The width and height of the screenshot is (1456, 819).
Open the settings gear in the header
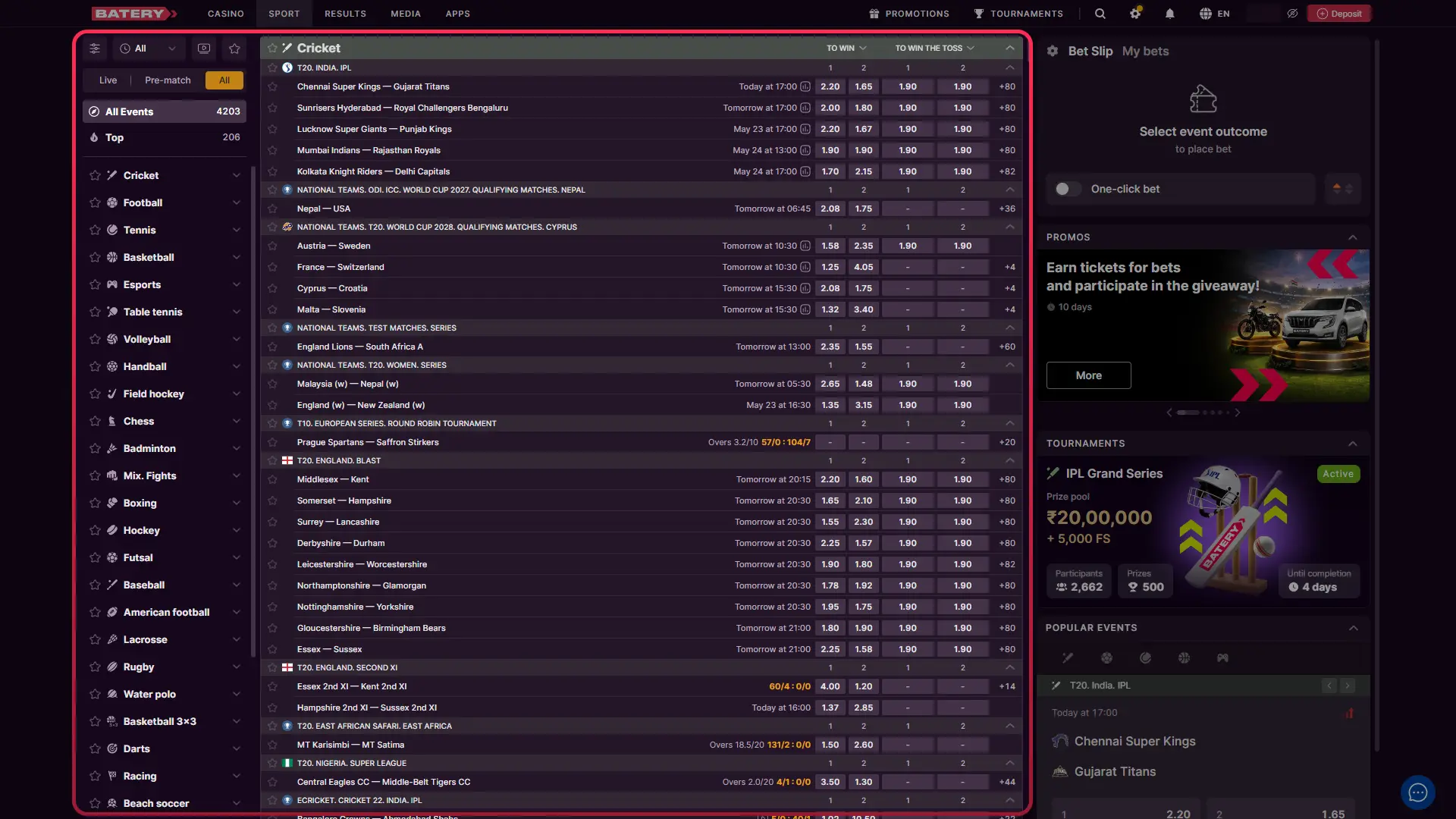[x=1135, y=14]
